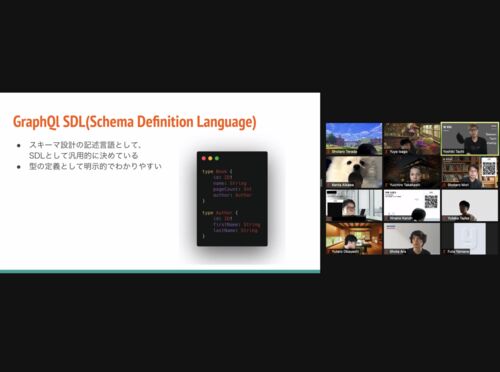Select the participant video with white slide and QR code

click(x=412, y=205)
